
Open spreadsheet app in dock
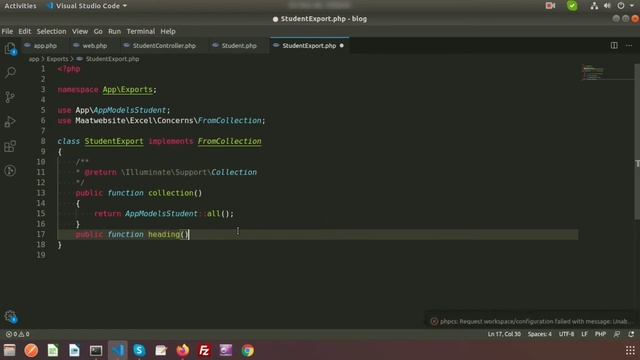pos(53,350)
